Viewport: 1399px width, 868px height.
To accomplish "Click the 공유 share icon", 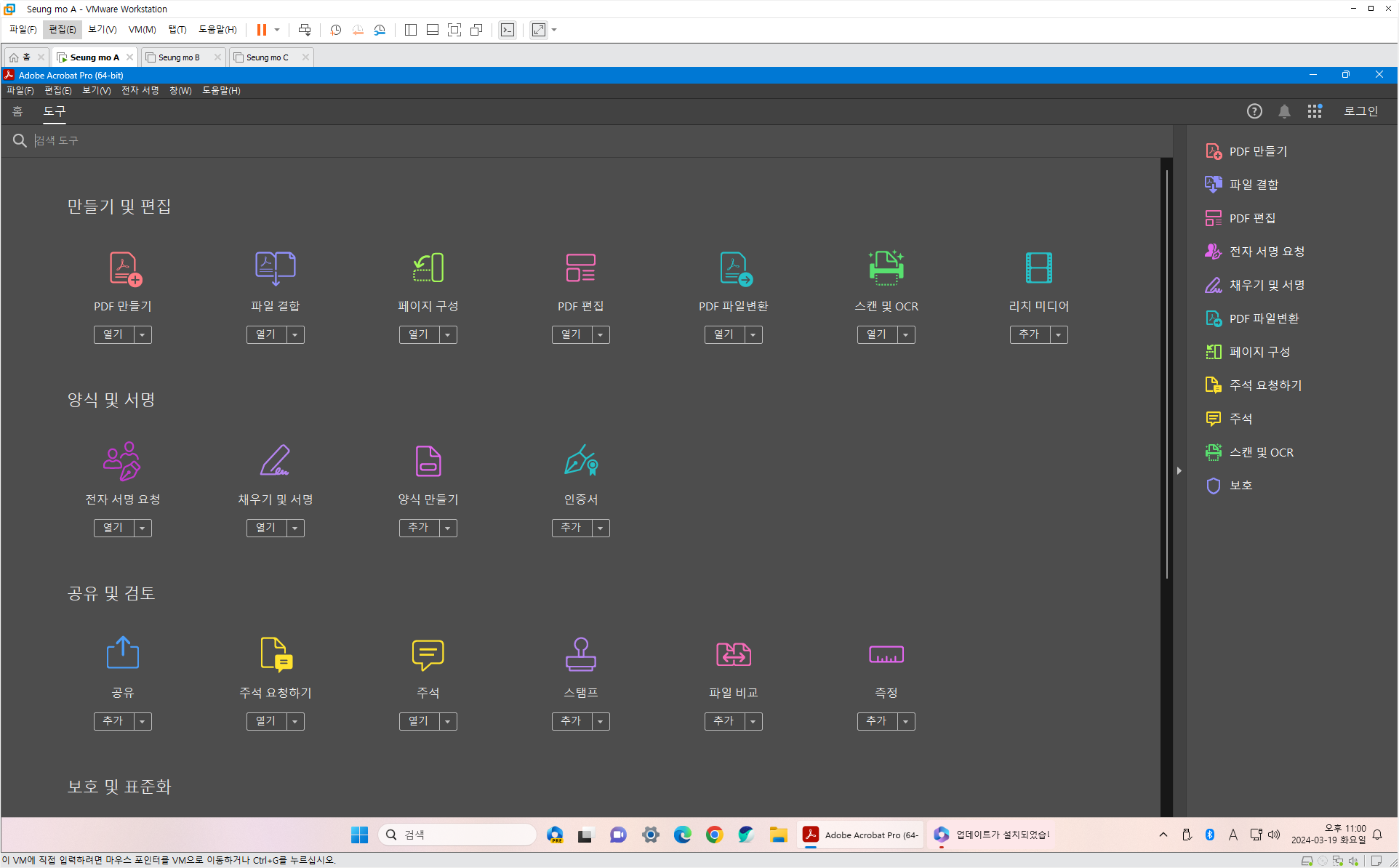I will 123,653.
